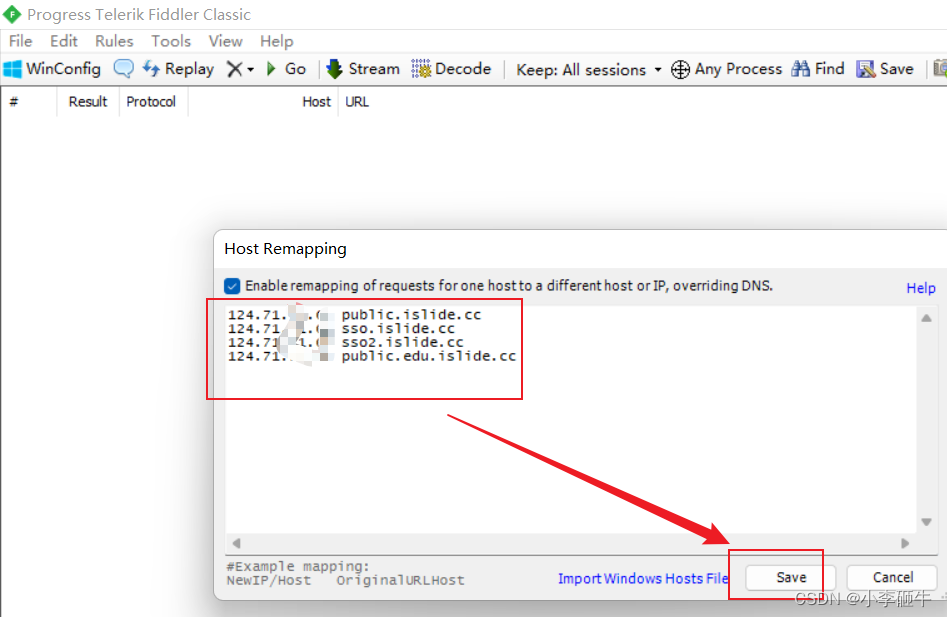Open Find with the binoculars icon

pyautogui.click(x=818, y=69)
